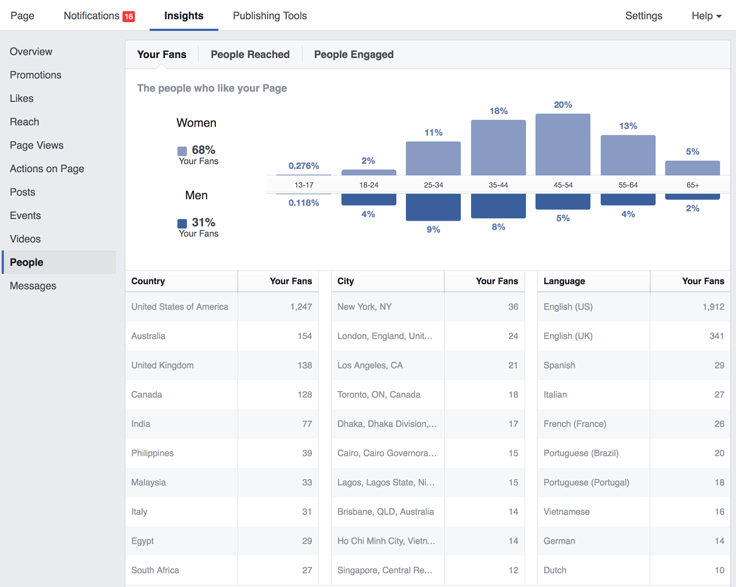Select the Los Angeles, CA city row
Image resolution: width=736 pixels, height=587 pixels.
pos(428,366)
